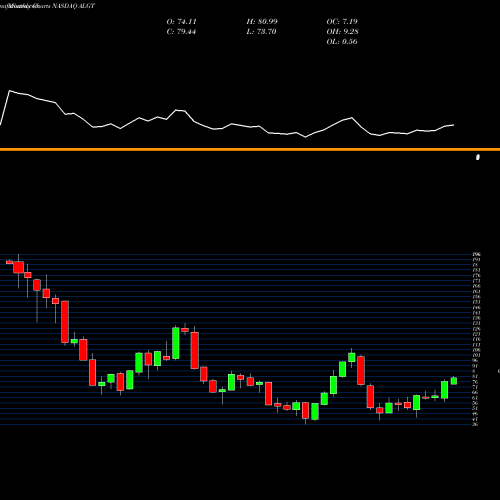Click the low price 'L: 73.70'
The image size is (500, 500).
pyautogui.click(x=261, y=32)
